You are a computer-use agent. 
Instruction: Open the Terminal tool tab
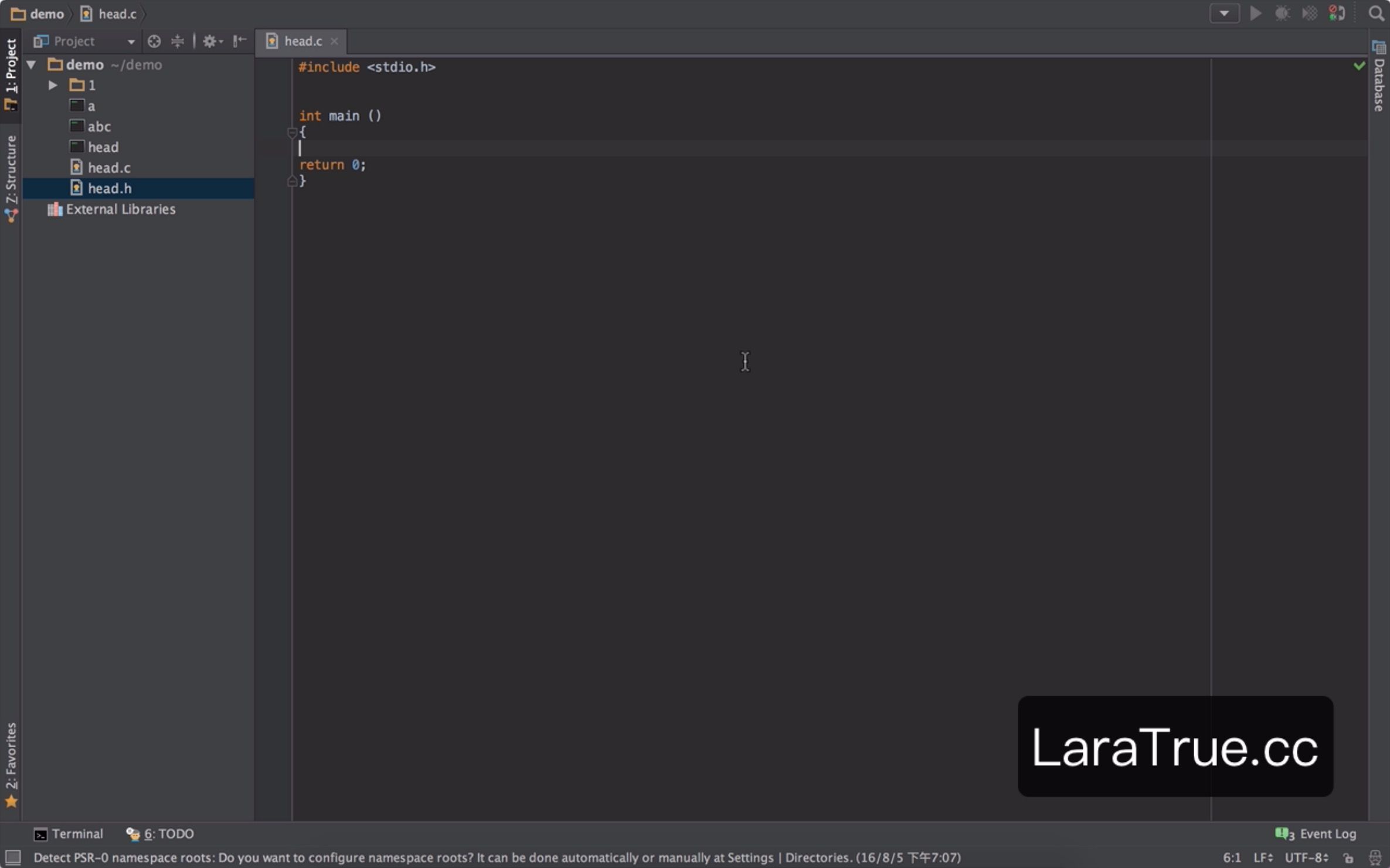[69, 833]
